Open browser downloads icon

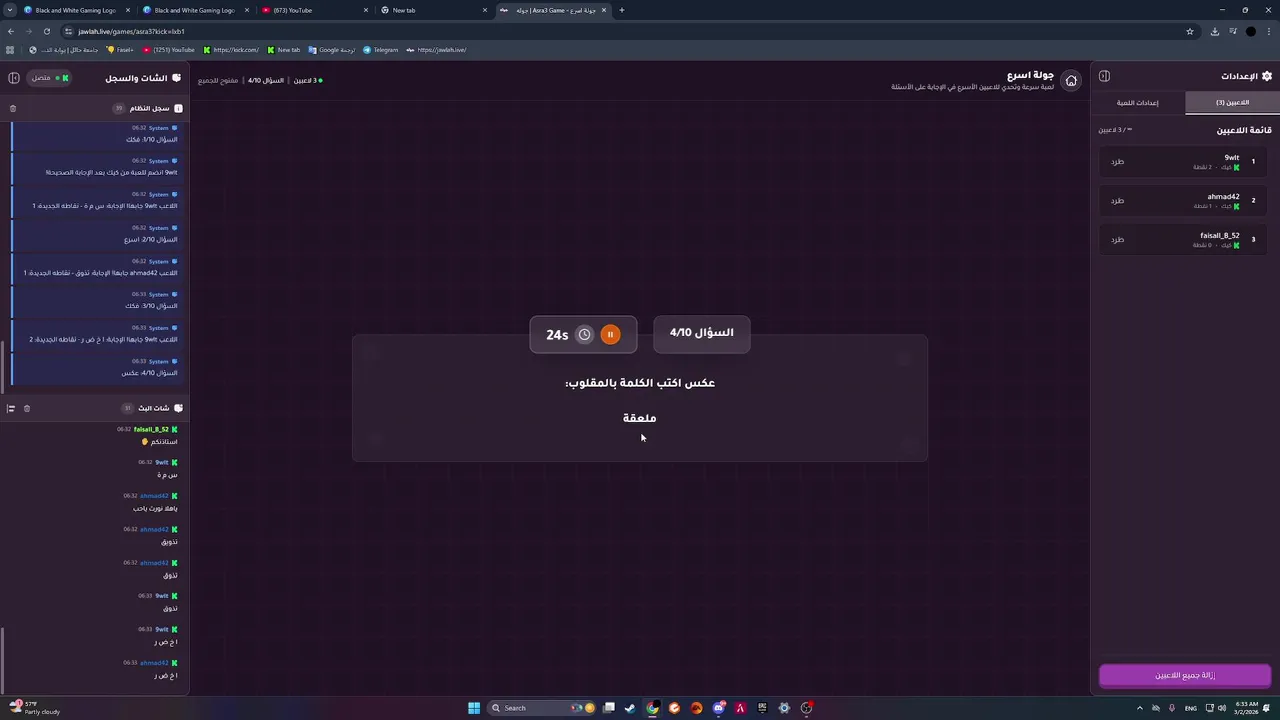pos(1214,31)
